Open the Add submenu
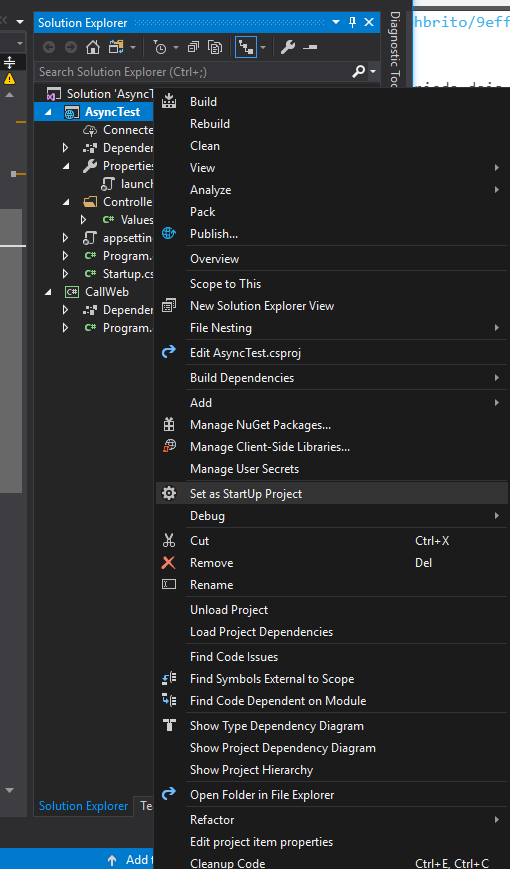 click(x=332, y=402)
